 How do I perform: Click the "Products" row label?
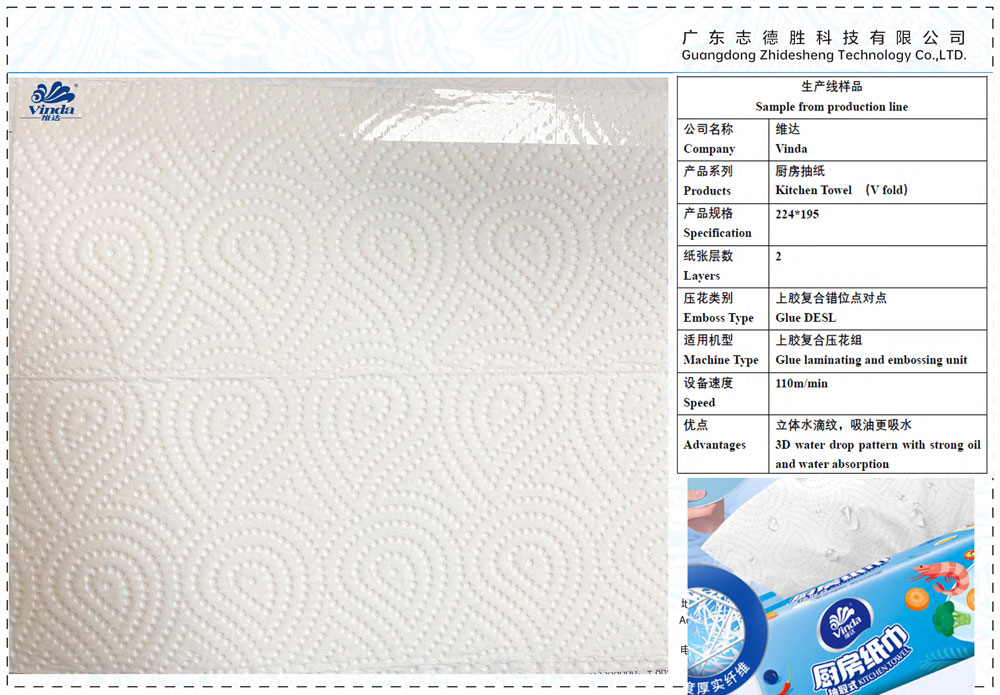[x=707, y=191]
